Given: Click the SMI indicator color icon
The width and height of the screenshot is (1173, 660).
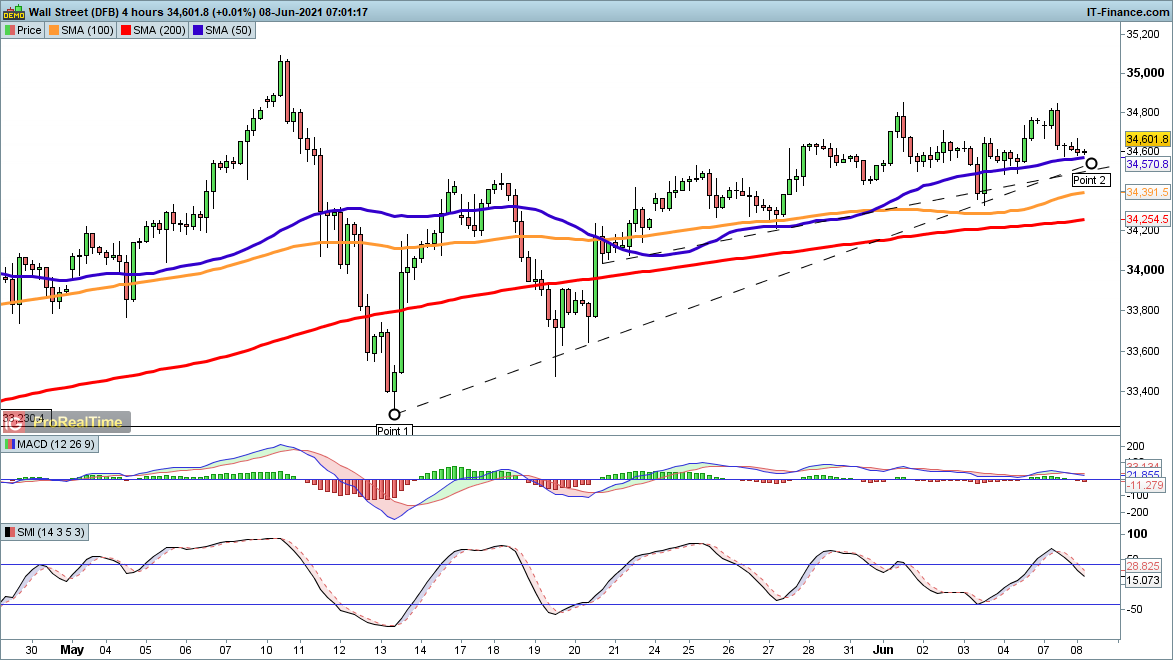Looking at the screenshot, I should coord(9,532).
